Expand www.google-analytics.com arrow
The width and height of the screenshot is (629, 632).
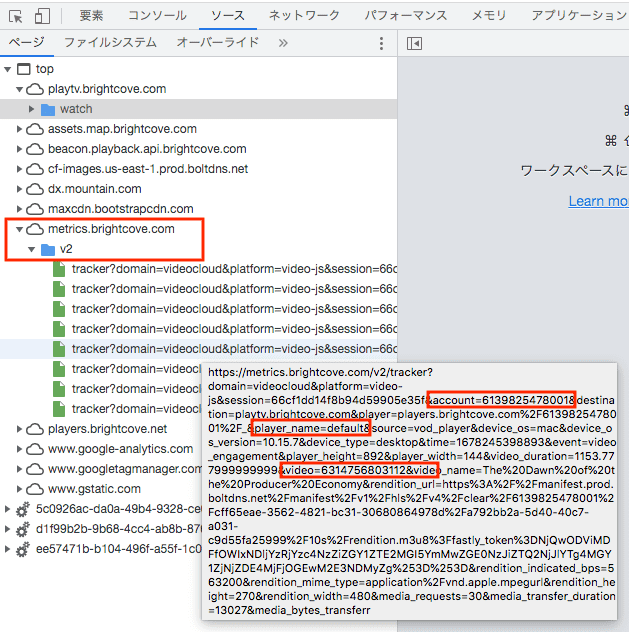(19, 449)
